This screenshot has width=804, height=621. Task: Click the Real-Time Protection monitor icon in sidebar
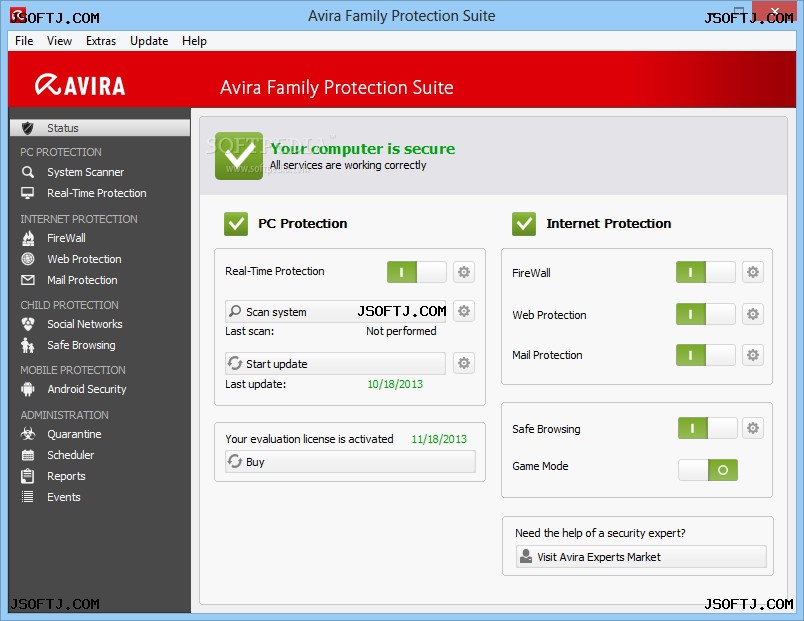point(28,193)
